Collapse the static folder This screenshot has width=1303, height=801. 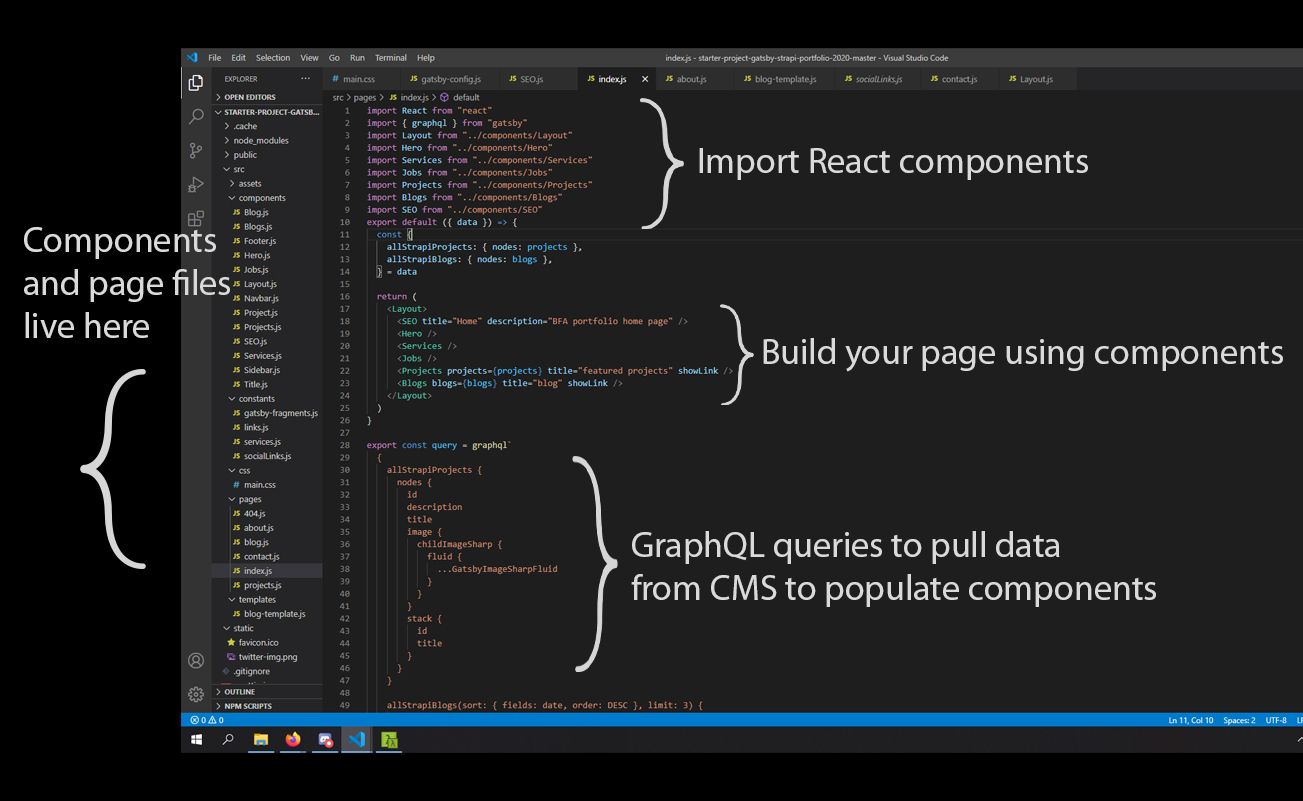tap(267, 628)
